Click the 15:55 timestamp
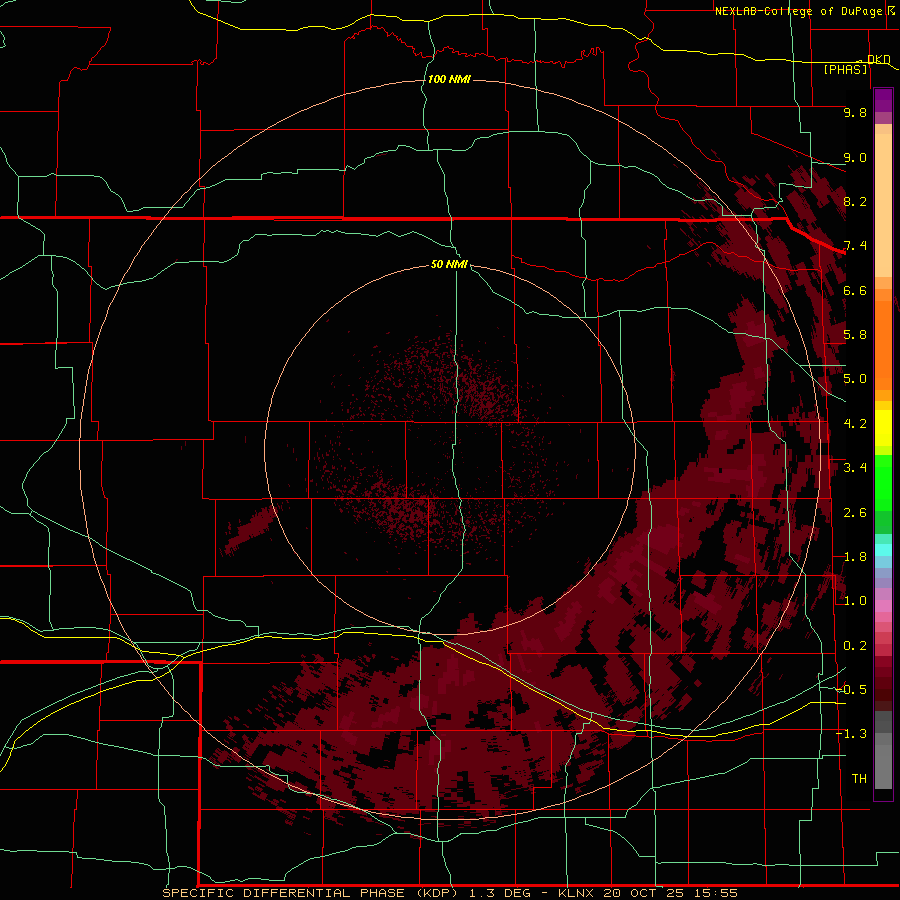900x900 pixels. (x=715, y=893)
